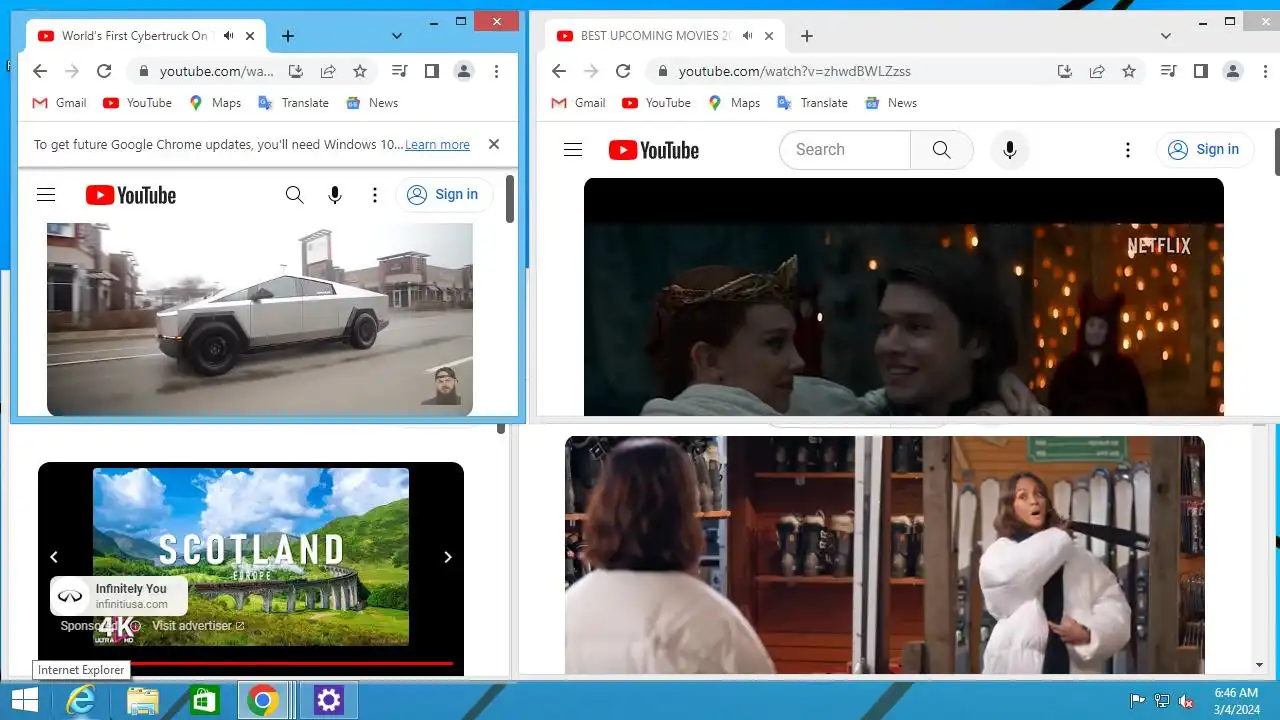The image size is (1280, 720).
Task: Click Learn more in Chrome update notice
Action: tap(437, 145)
